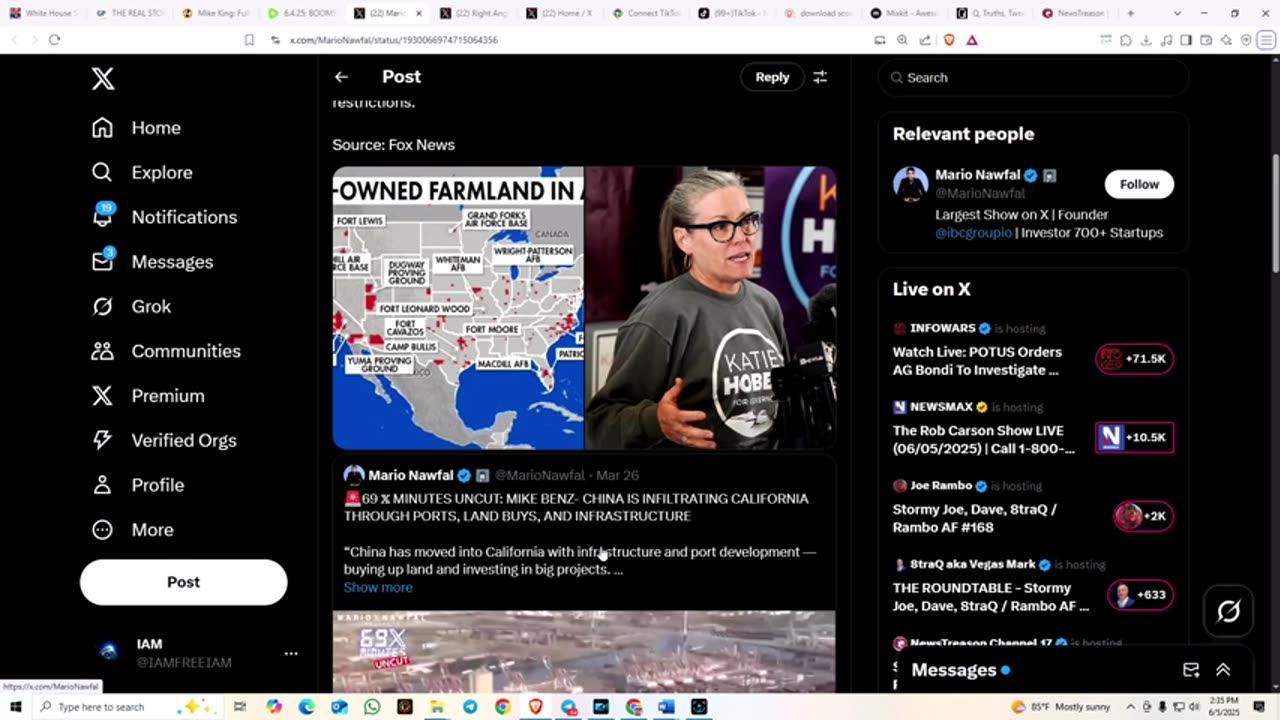Play the 69X Minutes Uncut video
Viewport: 1280px width, 720px height.
[x=584, y=652]
